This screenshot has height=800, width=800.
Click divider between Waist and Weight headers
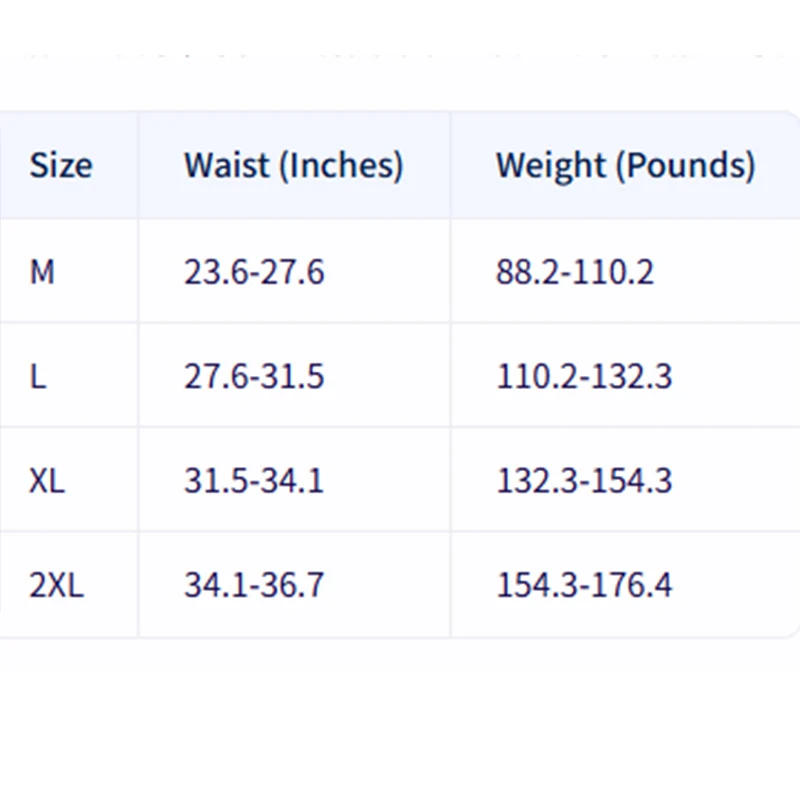pos(450,165)
